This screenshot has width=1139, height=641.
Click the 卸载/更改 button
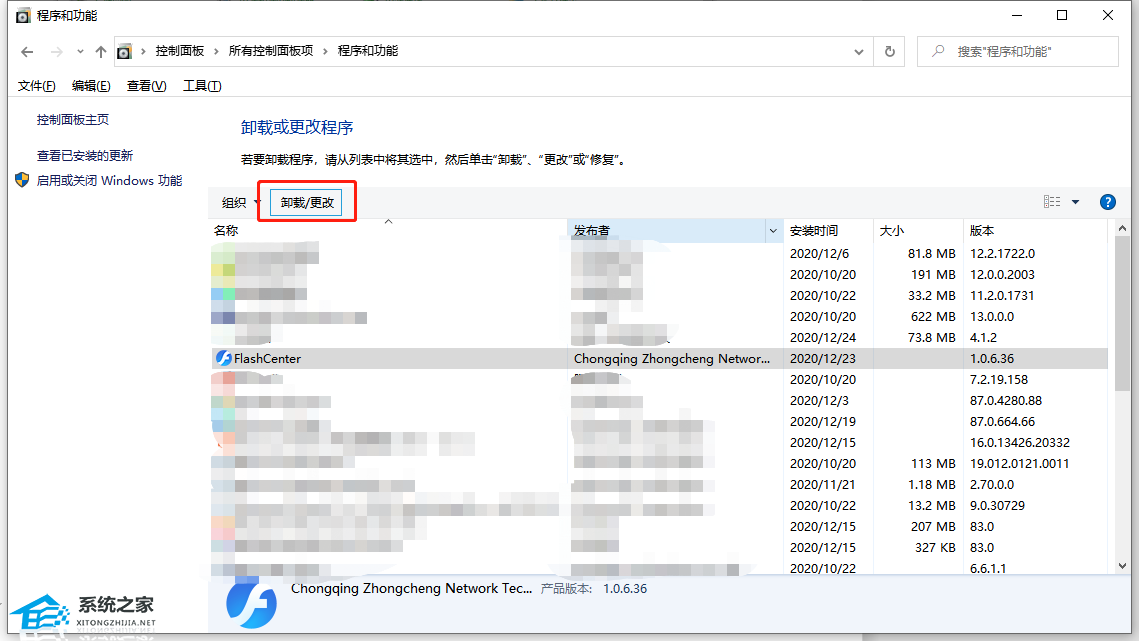[307, 203]
